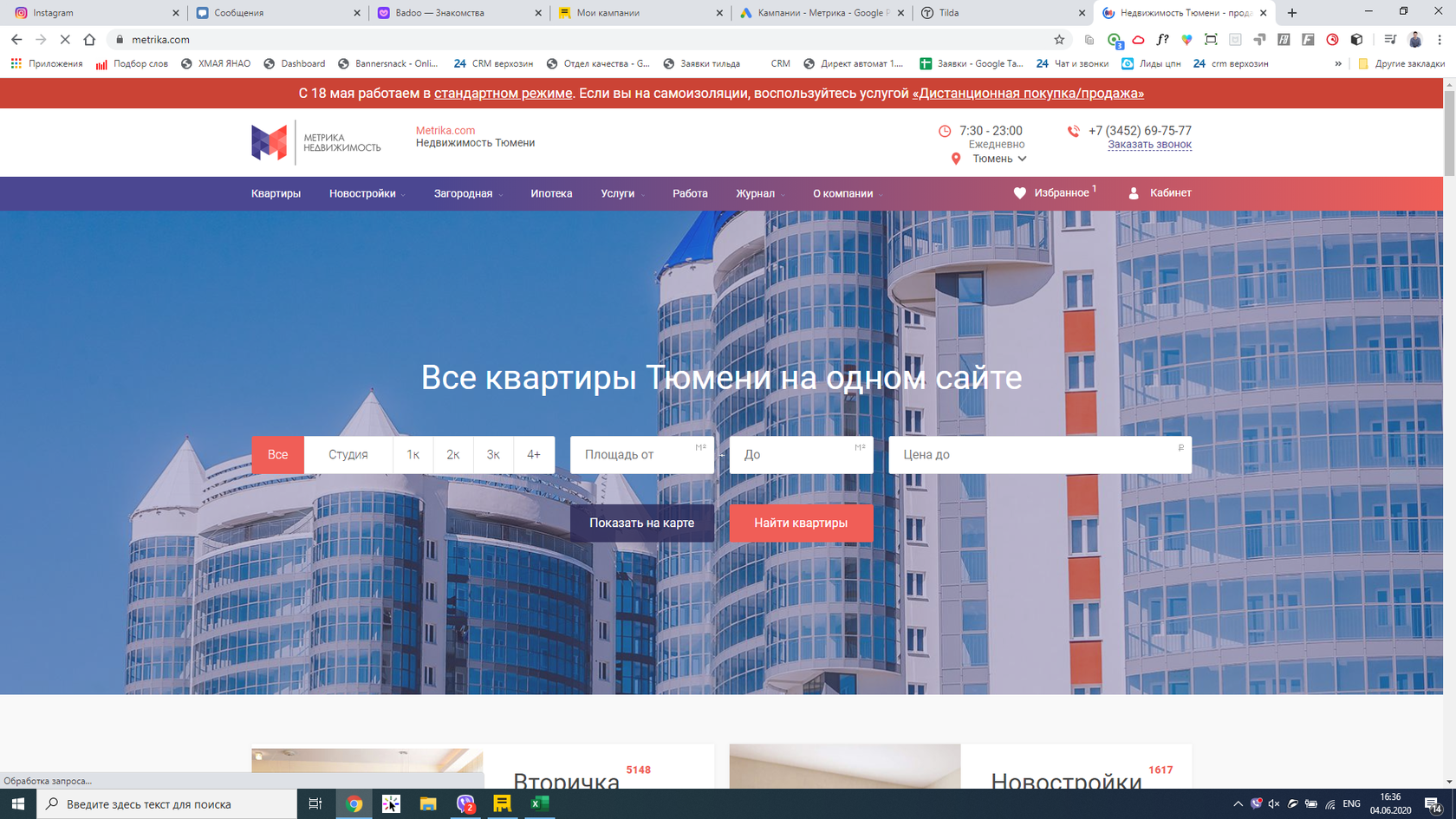Follow the Заказать звонок link

click(1149, 145)
